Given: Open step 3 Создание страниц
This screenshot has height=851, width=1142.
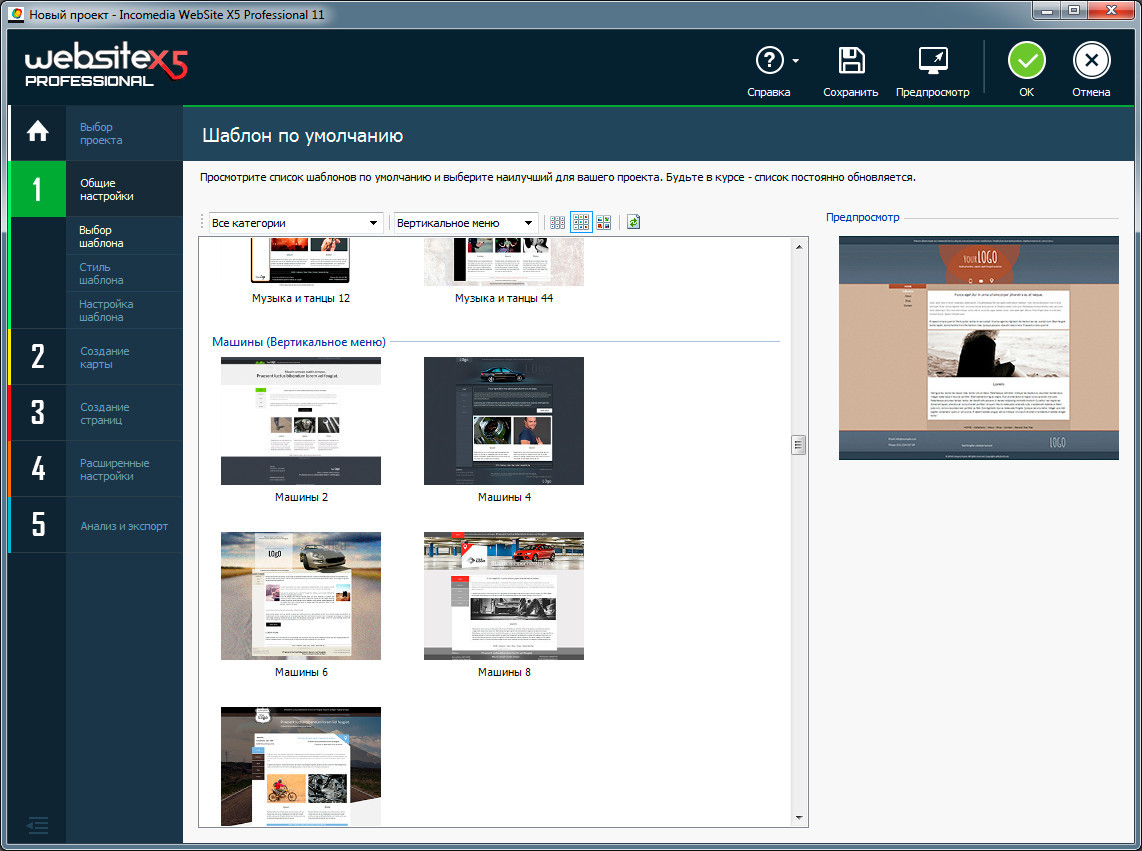Looking at the screenshot, I should [x=104, y=413].
